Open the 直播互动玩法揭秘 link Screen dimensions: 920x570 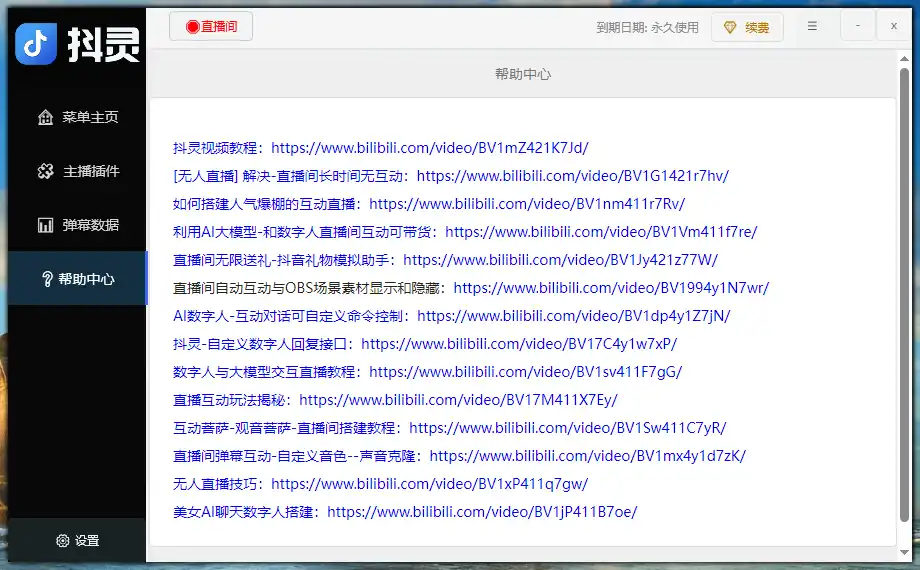pyautogui.click(x=457, y=399)
